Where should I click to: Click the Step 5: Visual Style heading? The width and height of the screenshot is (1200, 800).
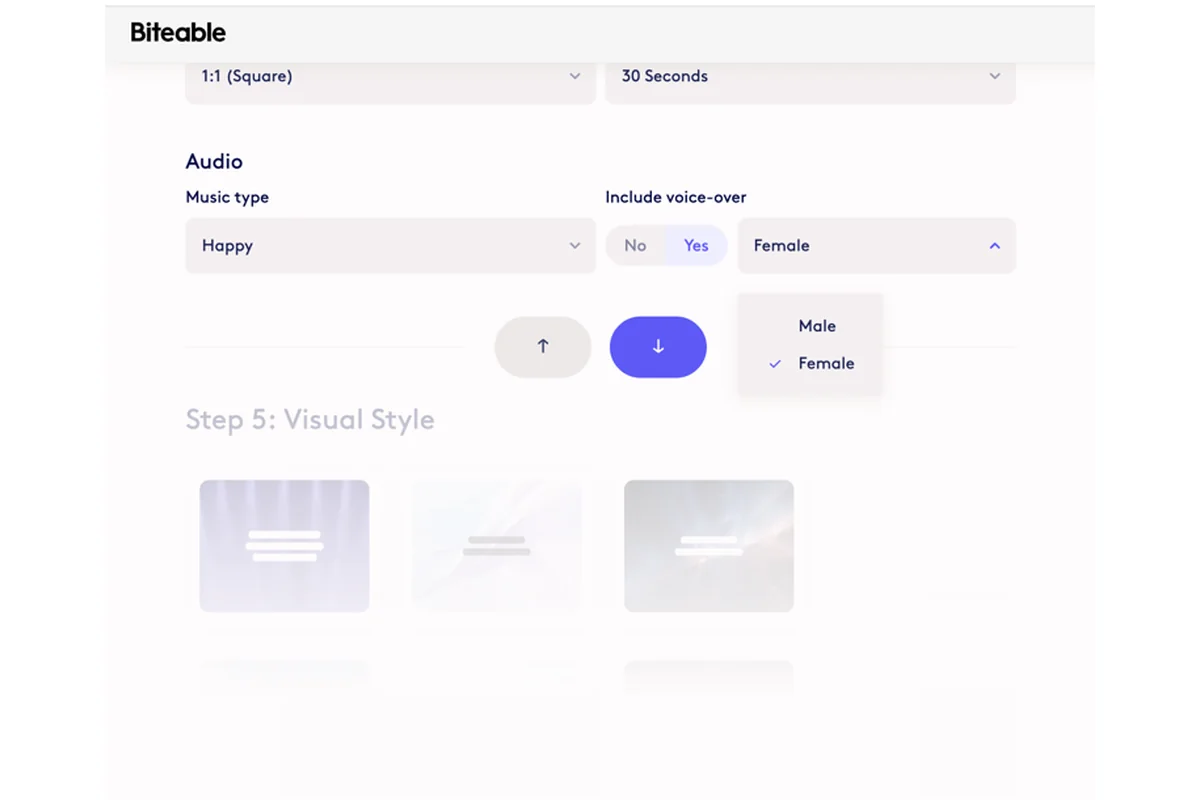(310, 420)
